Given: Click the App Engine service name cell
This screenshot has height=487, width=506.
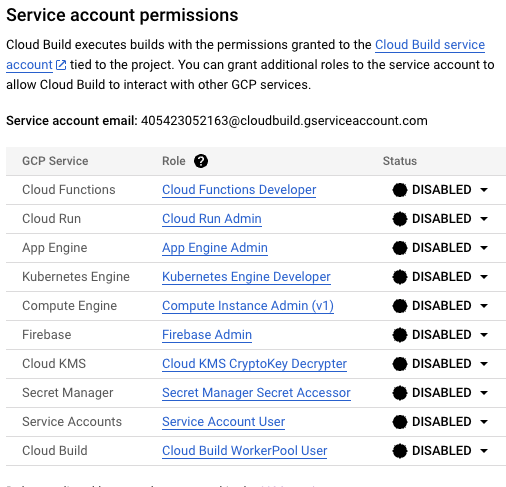Looking at the screenshot, I should coord(55,248).
